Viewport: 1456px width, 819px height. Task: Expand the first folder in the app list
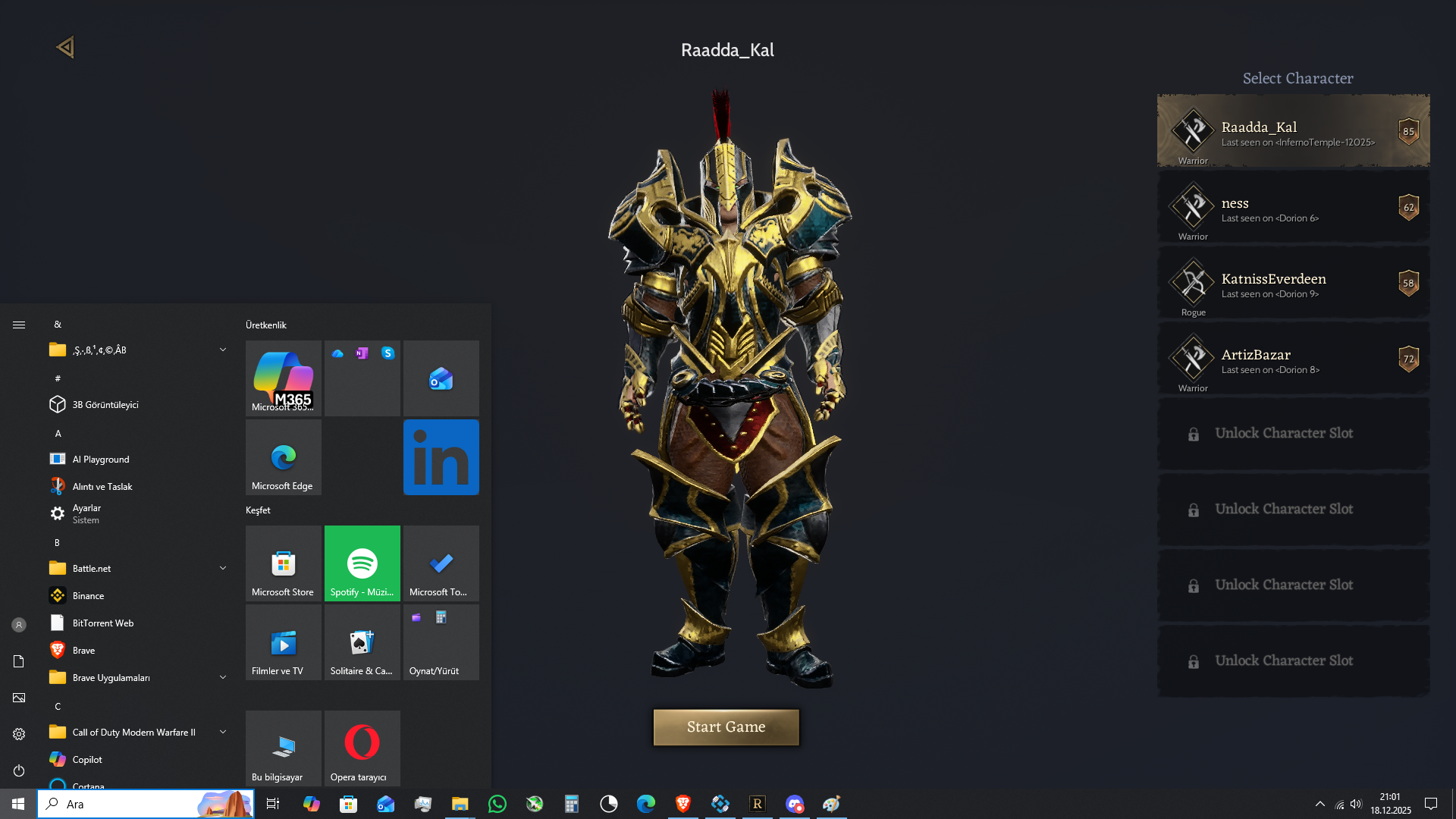[x=222, y=350]
